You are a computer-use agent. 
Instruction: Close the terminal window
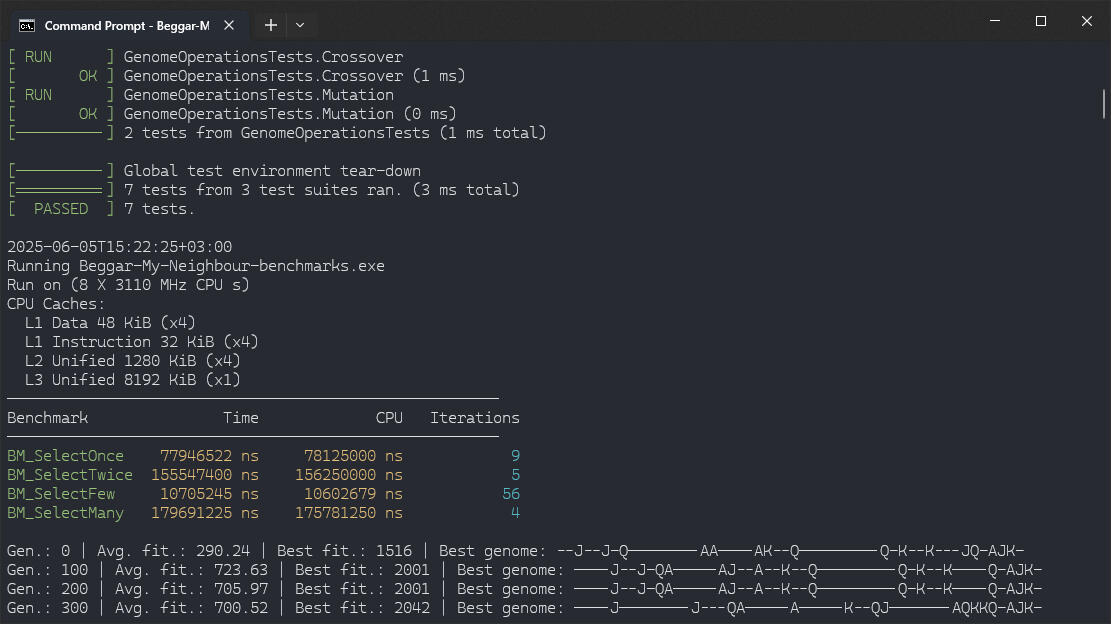pyautogui.click(x=1087, y=21)
